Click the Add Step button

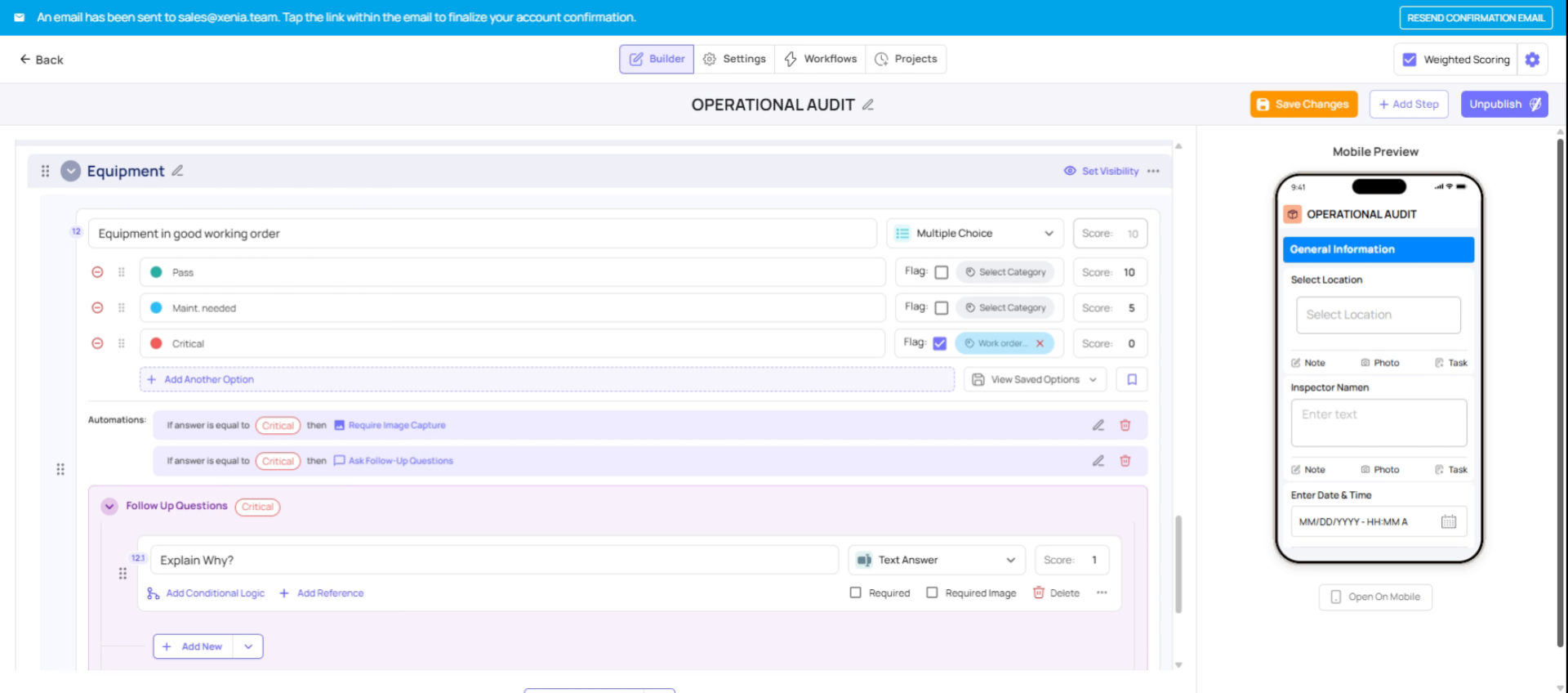click(1409, 105)
